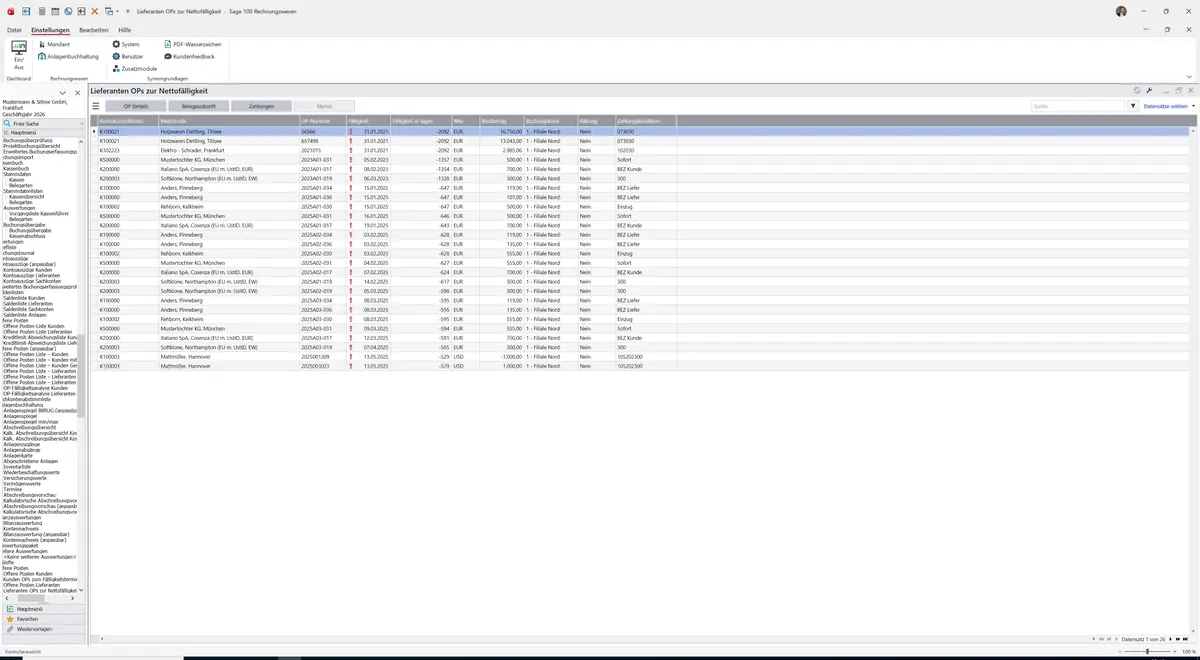This screenshot has height=660, width=1200.
Task: Open Saldenliste Kunden in the navigation tree
Action: tap(24, 298)
